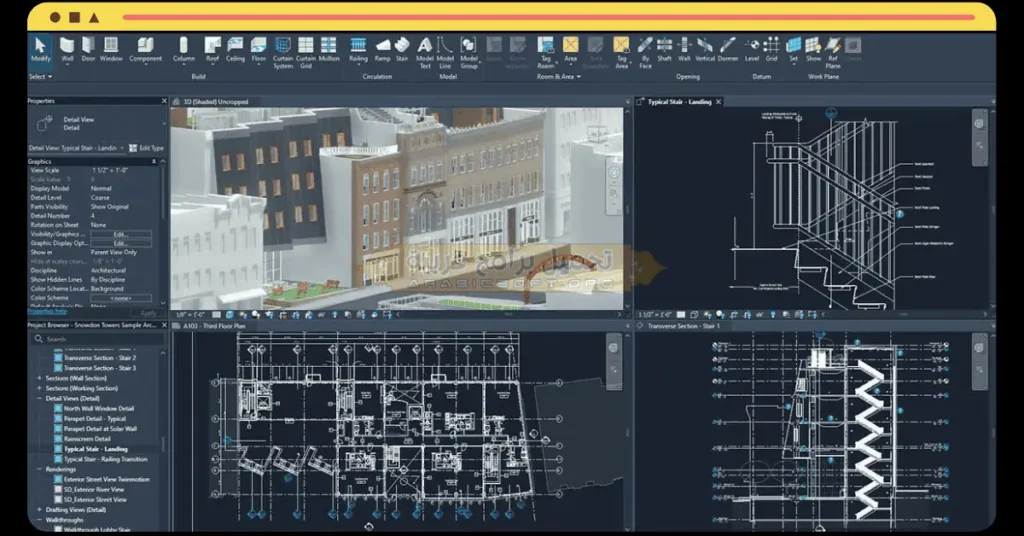The height and width of the screenshot is (536, 1024).
Task: Select the By Face opening tool
Action: pyautogui.click(x=645, y=53)
